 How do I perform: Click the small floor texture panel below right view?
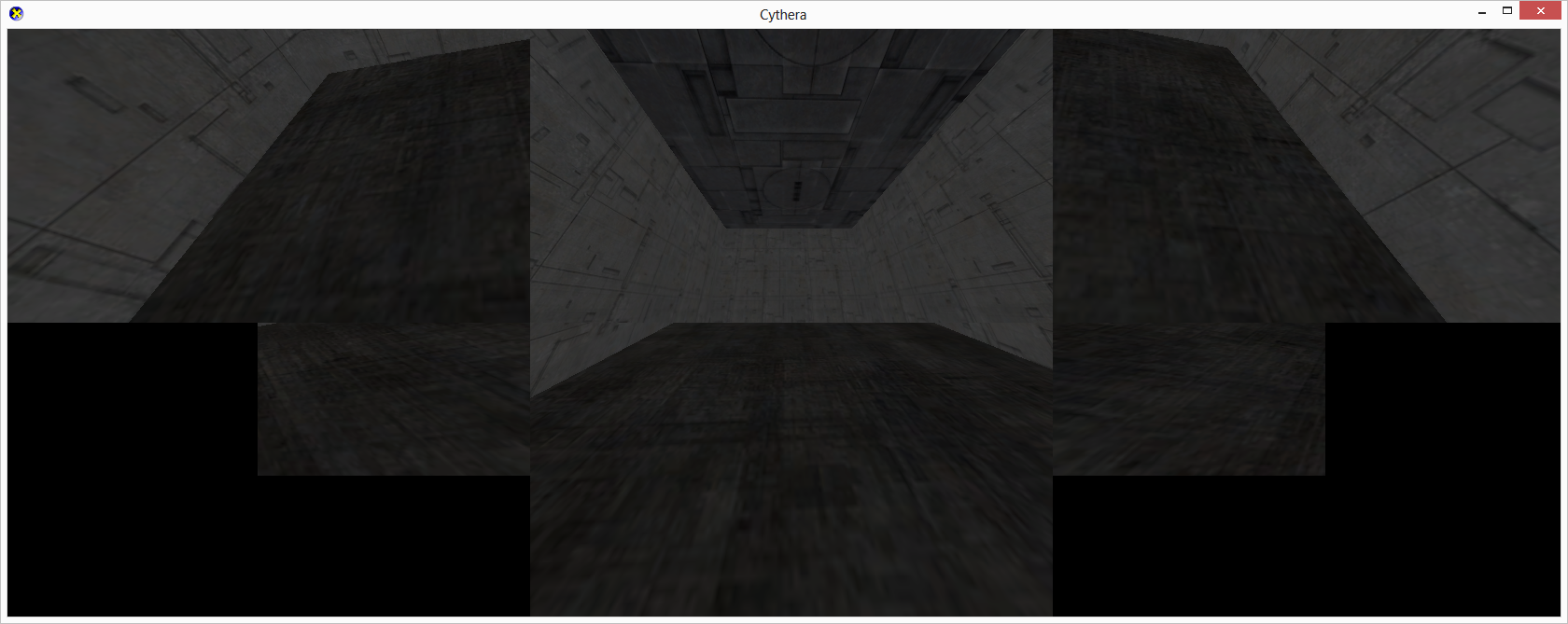(1189, 399)
